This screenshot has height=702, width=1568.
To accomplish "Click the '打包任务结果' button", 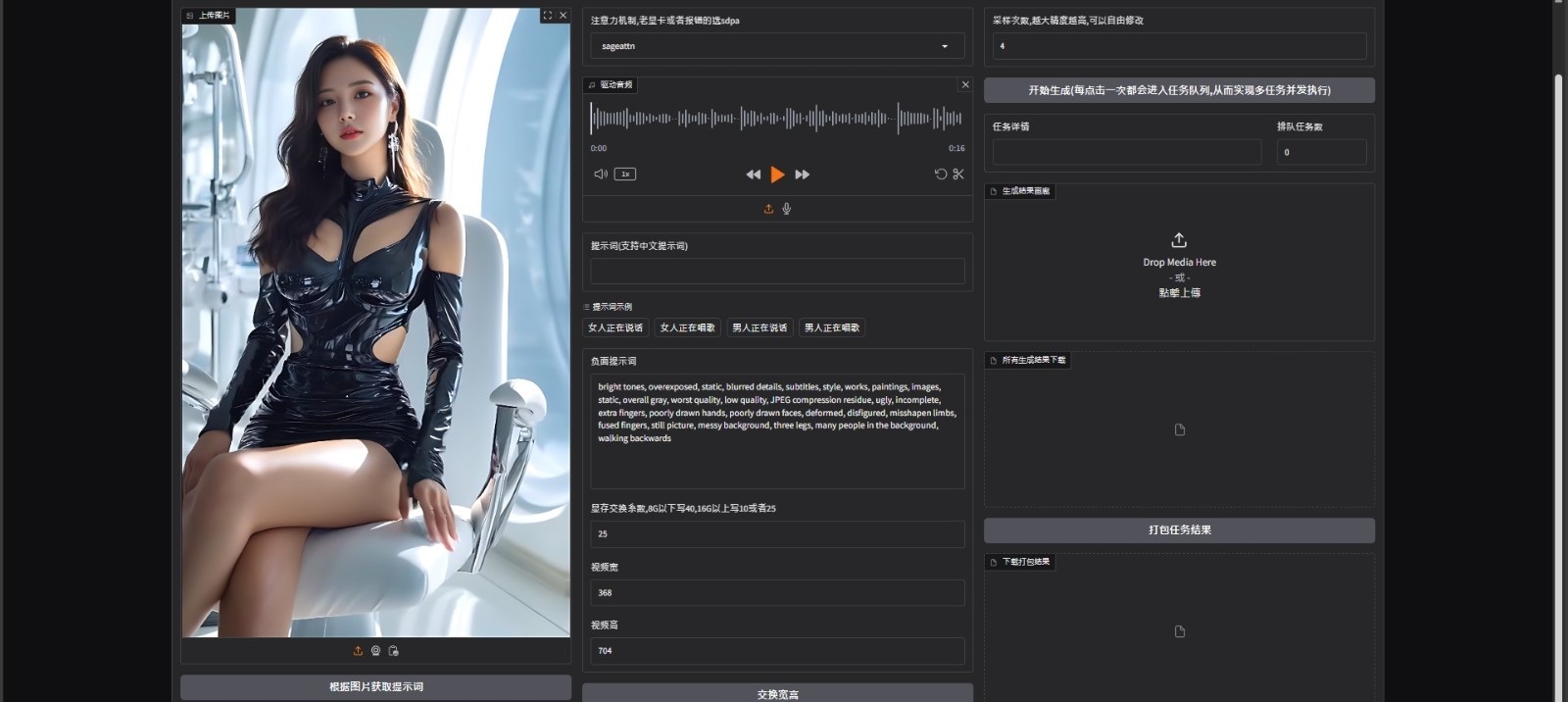I will pyautogui.click(x=1179, y=530).
